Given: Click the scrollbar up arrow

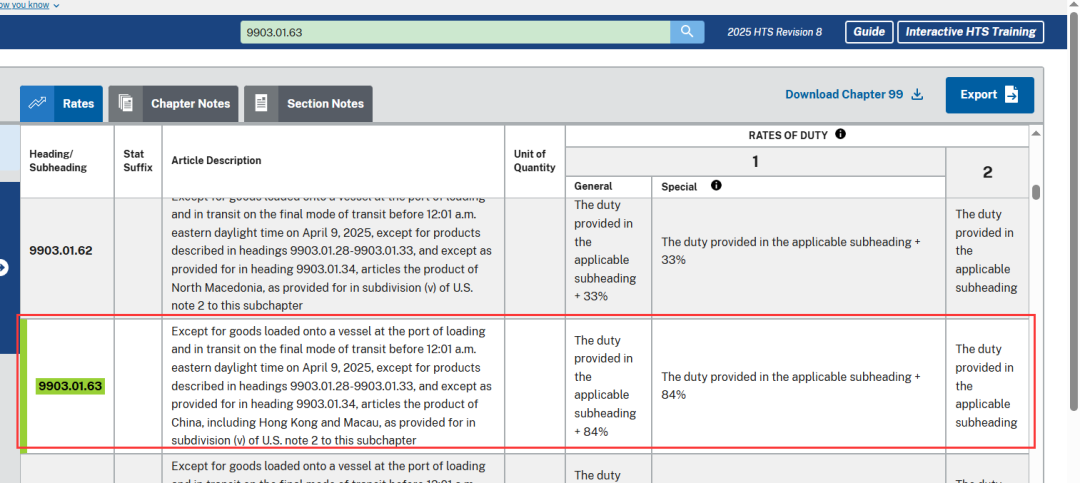Looking at the screenshot, I should pos(1035,133).
